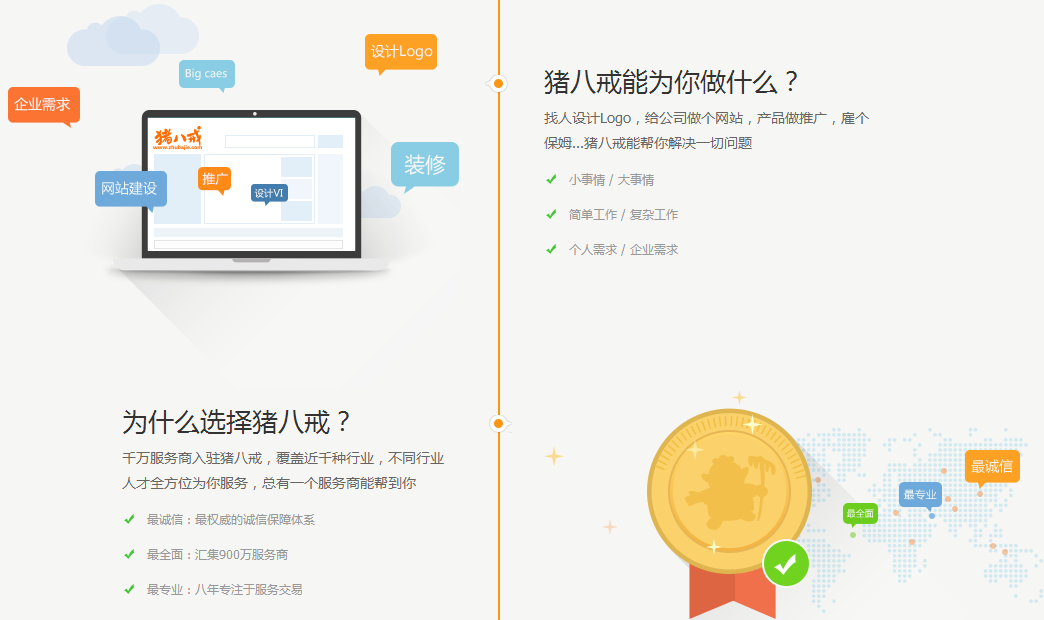
Task: Click the text 最专业：八年专注于服务交易
Action: (224, 589)
